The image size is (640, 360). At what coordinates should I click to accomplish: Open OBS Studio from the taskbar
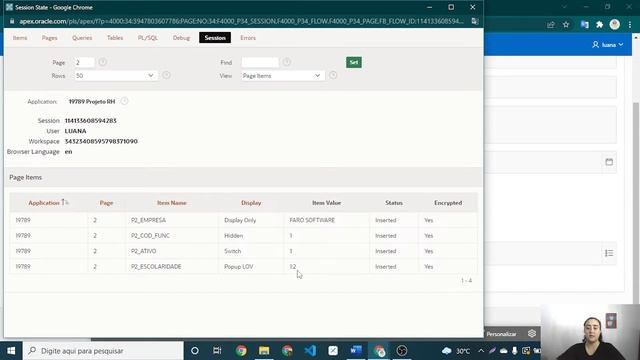point(402,351)
